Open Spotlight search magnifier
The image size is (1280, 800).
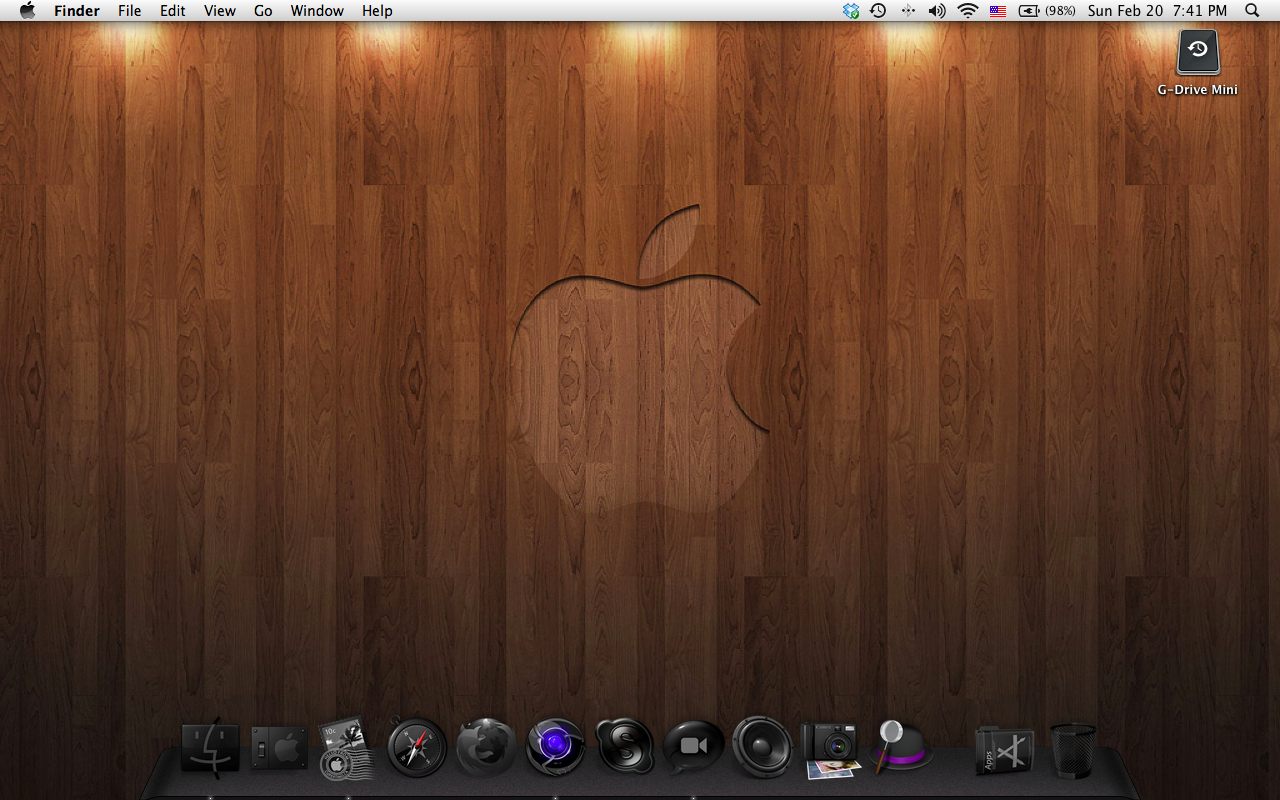1252,11
